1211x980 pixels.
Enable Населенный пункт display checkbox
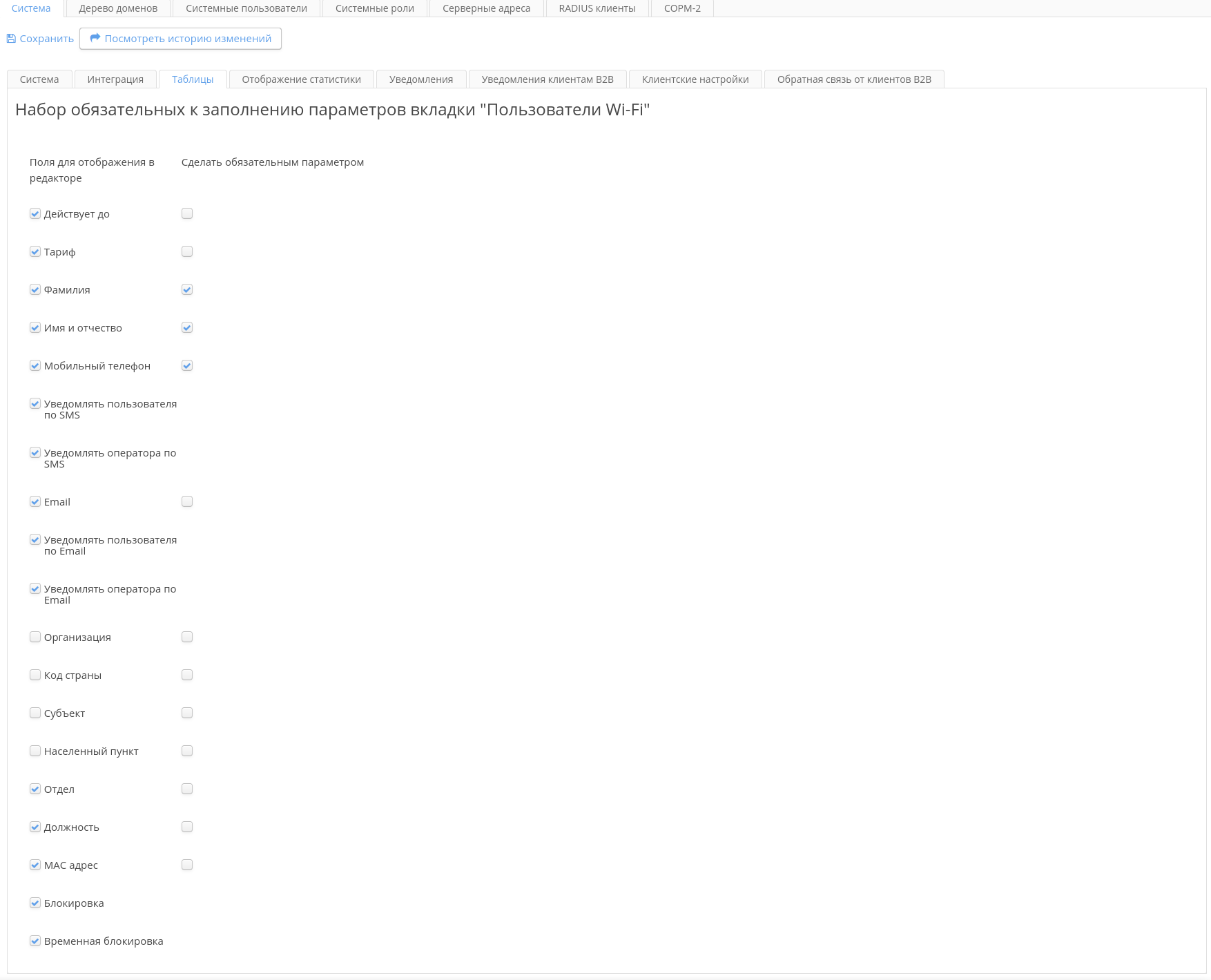pos(35,751)
